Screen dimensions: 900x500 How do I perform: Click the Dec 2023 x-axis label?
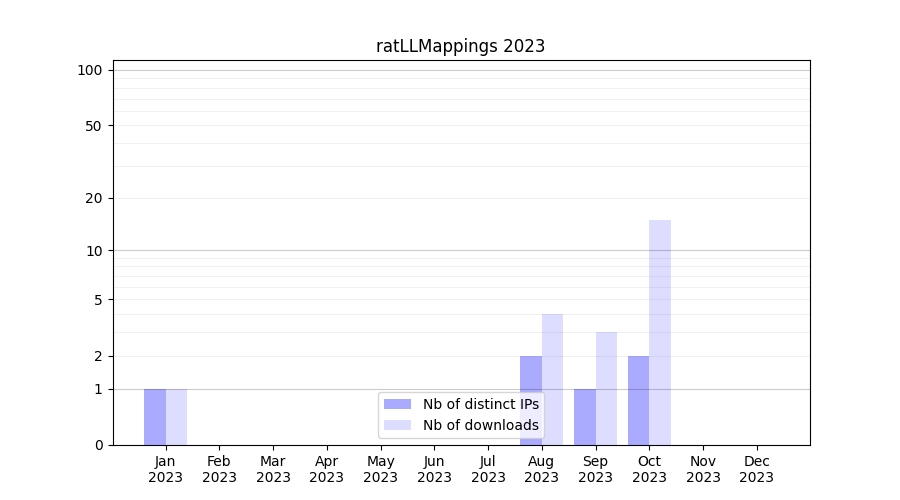pos(757,469)
